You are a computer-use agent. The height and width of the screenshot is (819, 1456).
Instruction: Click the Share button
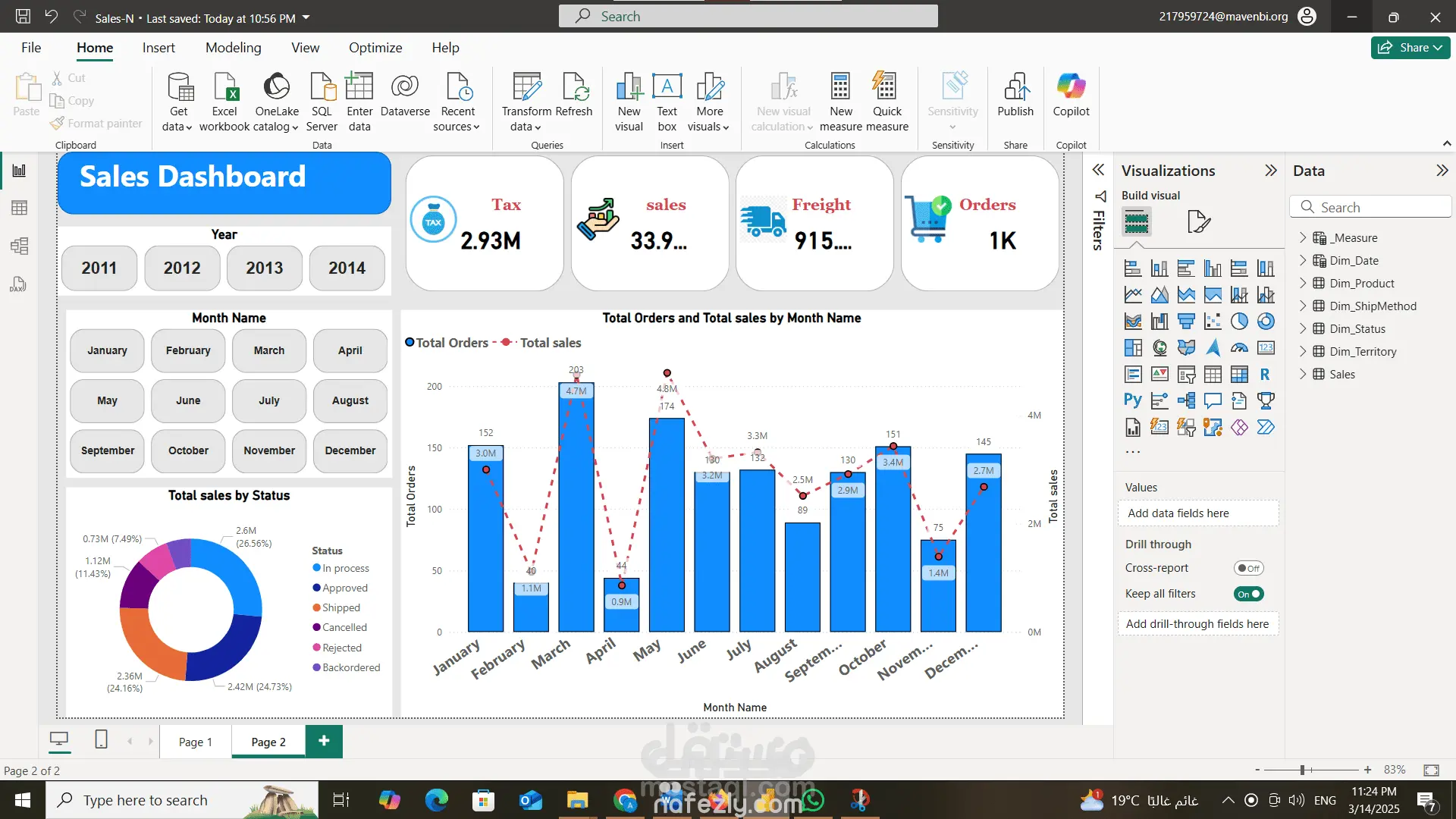tap(1410, 48)
